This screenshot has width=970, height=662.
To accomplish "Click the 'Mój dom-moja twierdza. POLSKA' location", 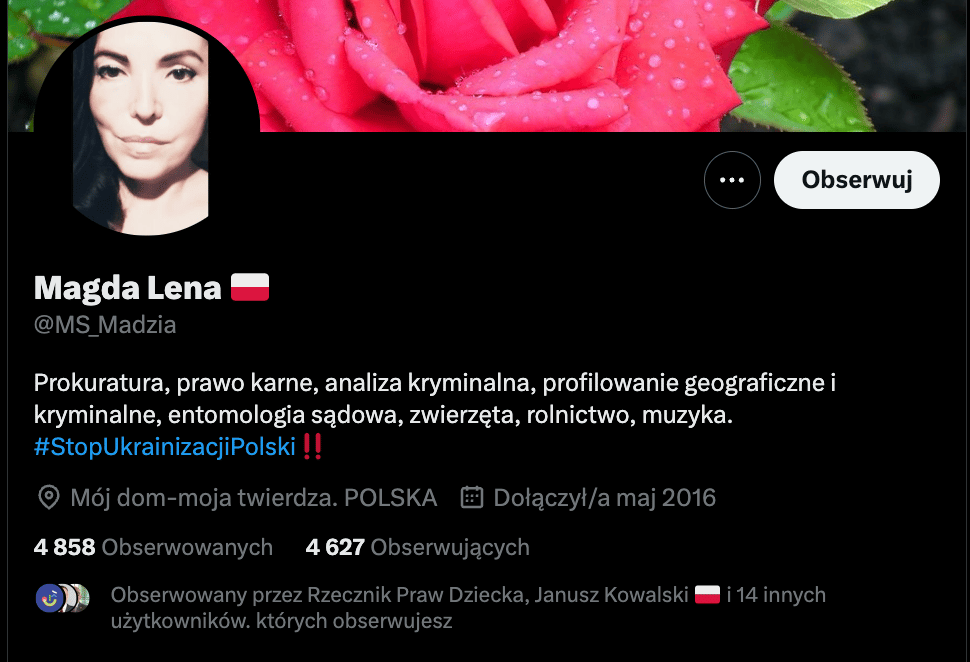I will click(254, 497).
